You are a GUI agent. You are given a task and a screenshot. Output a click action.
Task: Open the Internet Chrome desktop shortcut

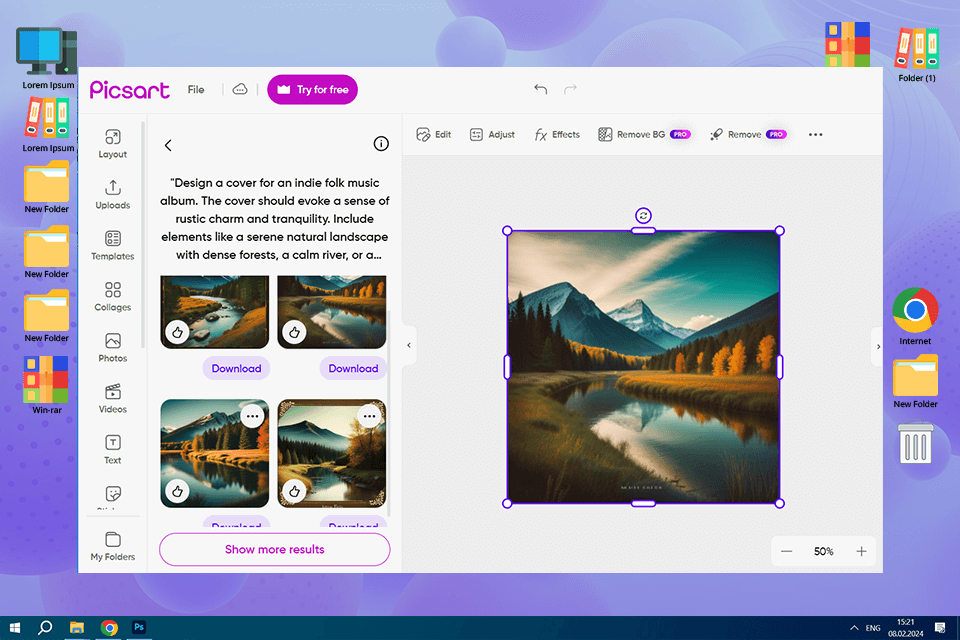click(915, 317)
